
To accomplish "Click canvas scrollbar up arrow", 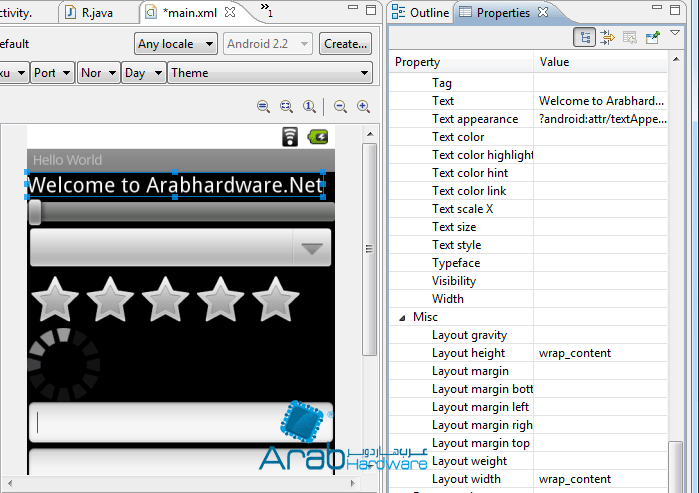I will (370, 134).
